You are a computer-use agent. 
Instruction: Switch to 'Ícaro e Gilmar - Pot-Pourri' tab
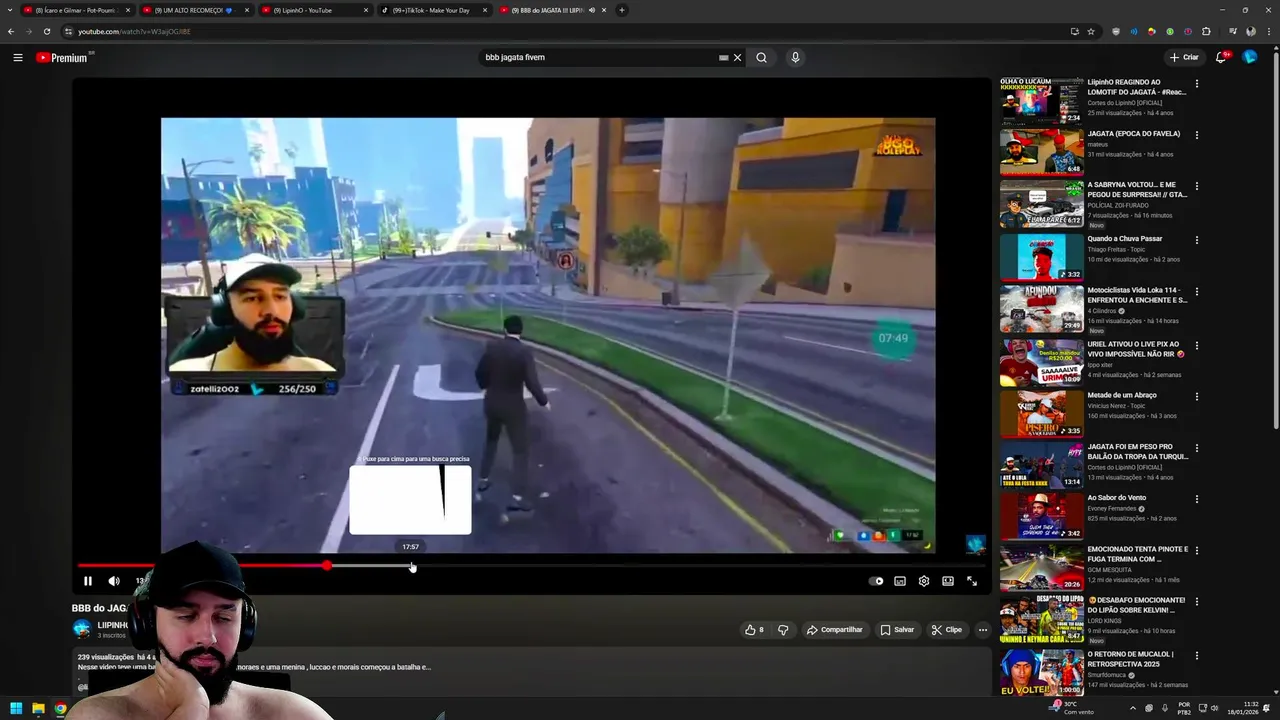coord(76,10)
